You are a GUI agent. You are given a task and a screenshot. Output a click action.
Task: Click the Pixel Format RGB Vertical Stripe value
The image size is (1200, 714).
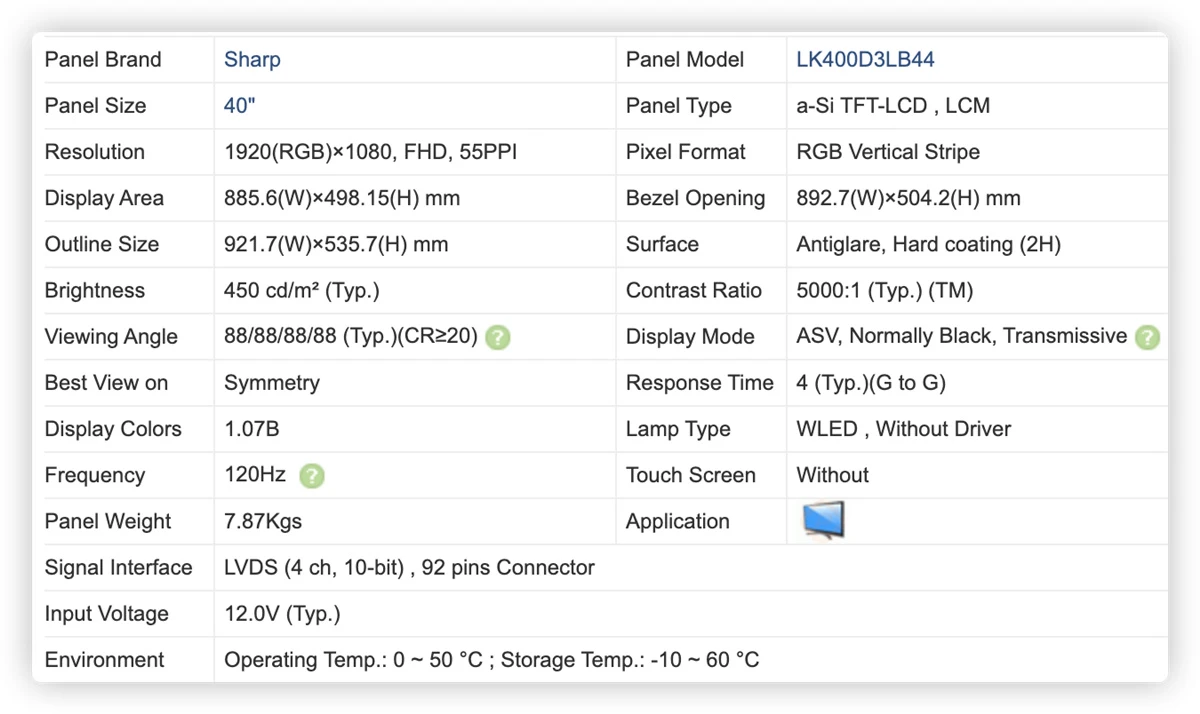click(888, 152)
